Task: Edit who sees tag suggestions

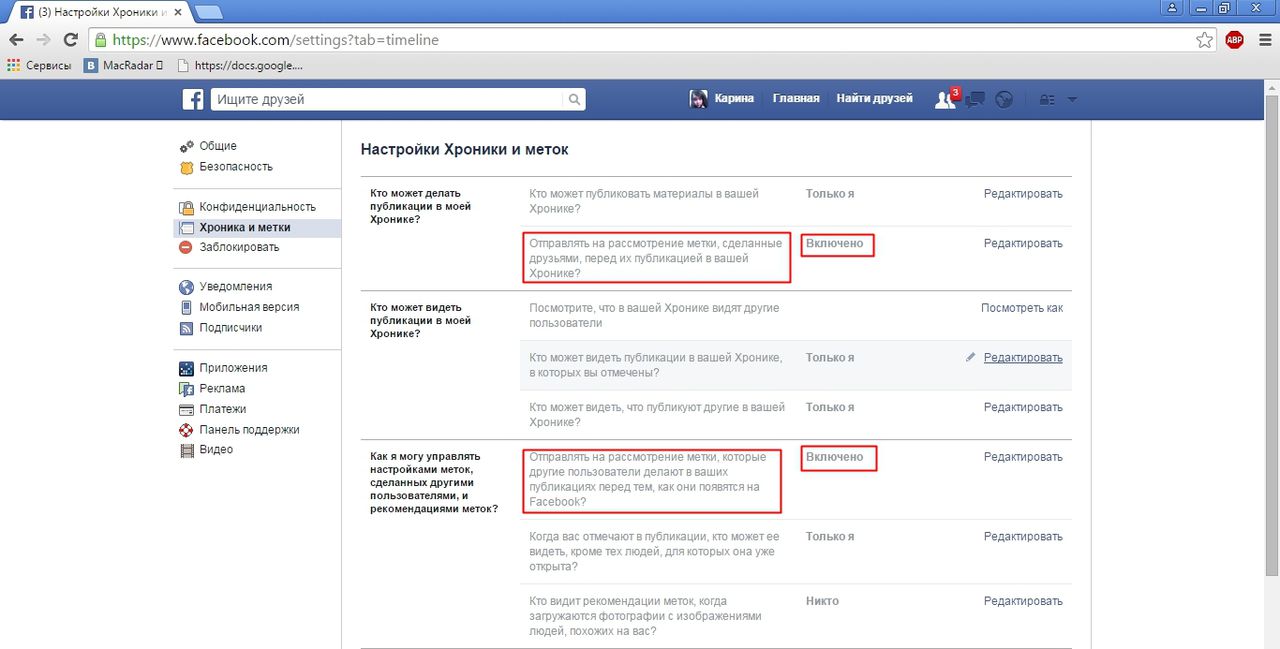Action: pyautogui.click(x=1023, y=601)
